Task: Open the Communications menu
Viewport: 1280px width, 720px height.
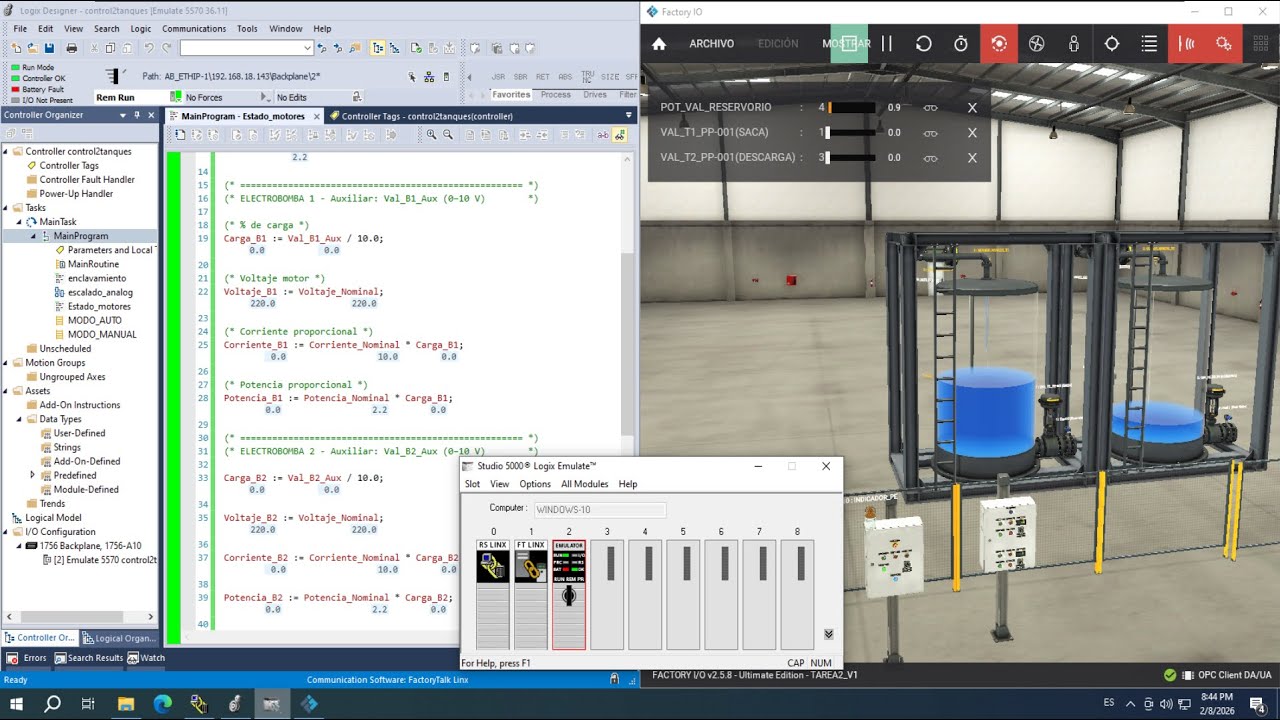Action: [x=194, y=29]
